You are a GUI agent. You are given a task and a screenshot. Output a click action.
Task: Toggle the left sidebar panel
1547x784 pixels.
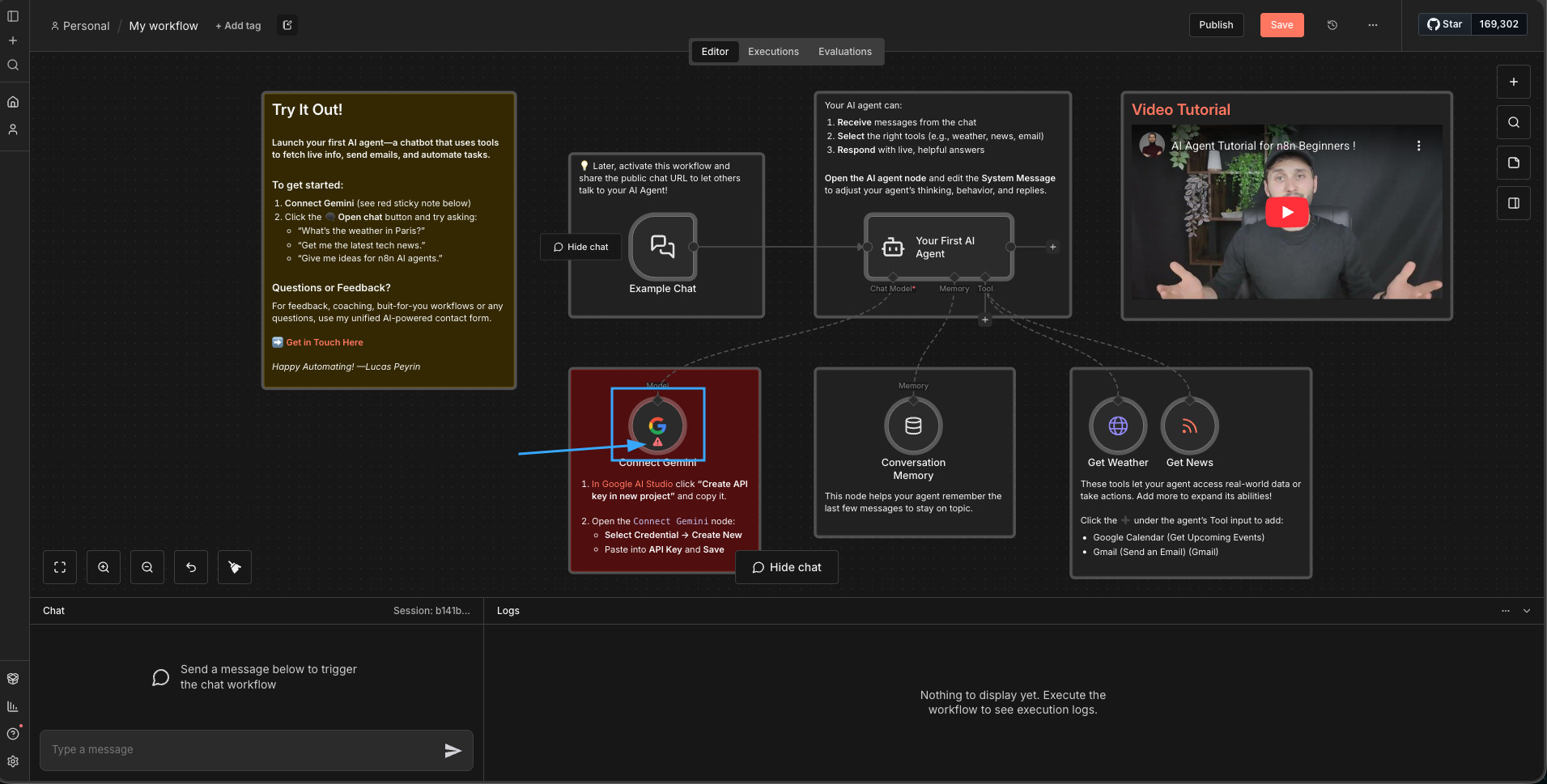pos(13,16)
